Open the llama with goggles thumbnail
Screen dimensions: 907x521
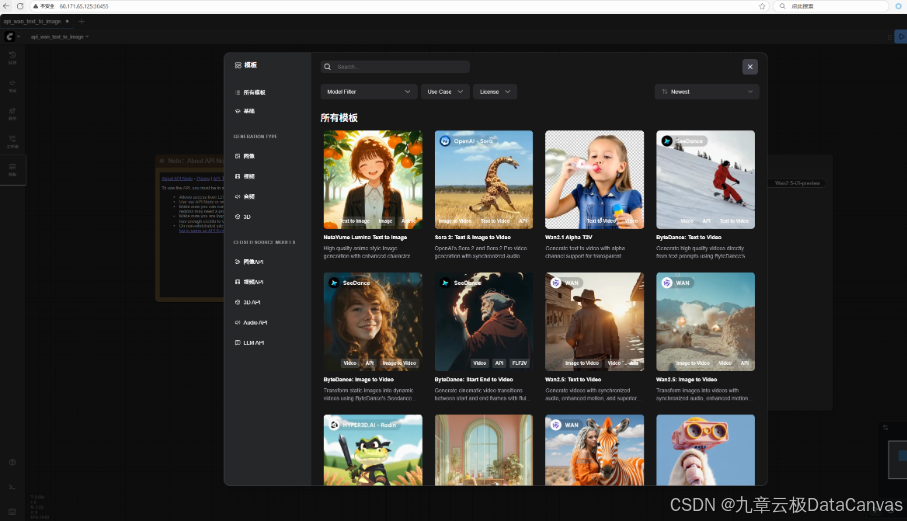(x=705, y=450)
